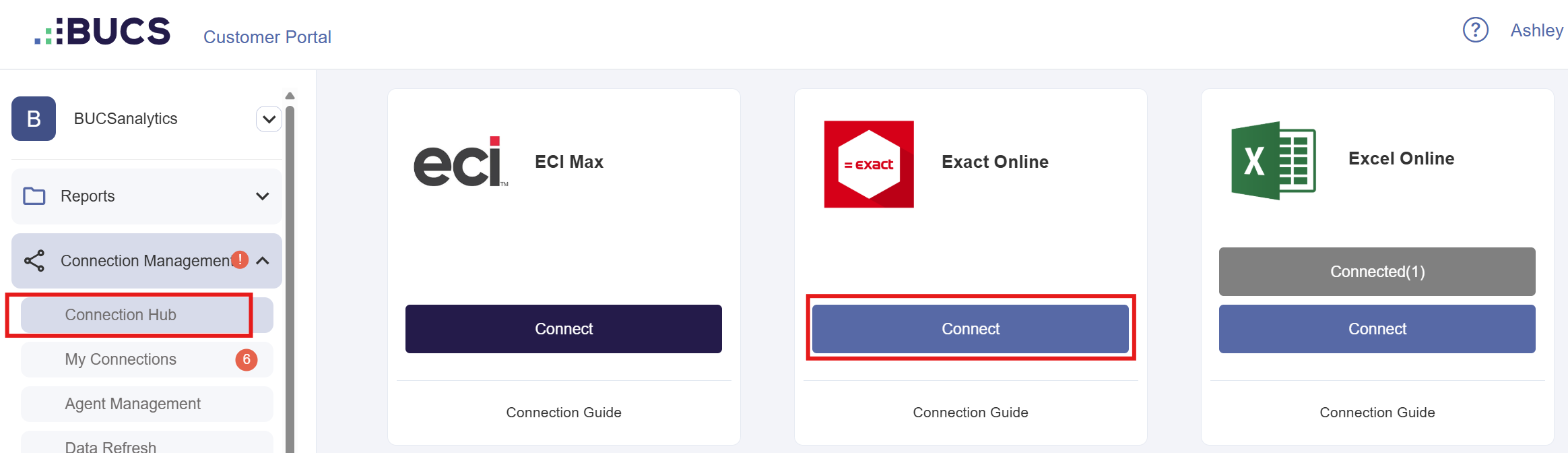View Excel Online Connected(1) button
The image size is (1568, 453).
point(1377,272)
